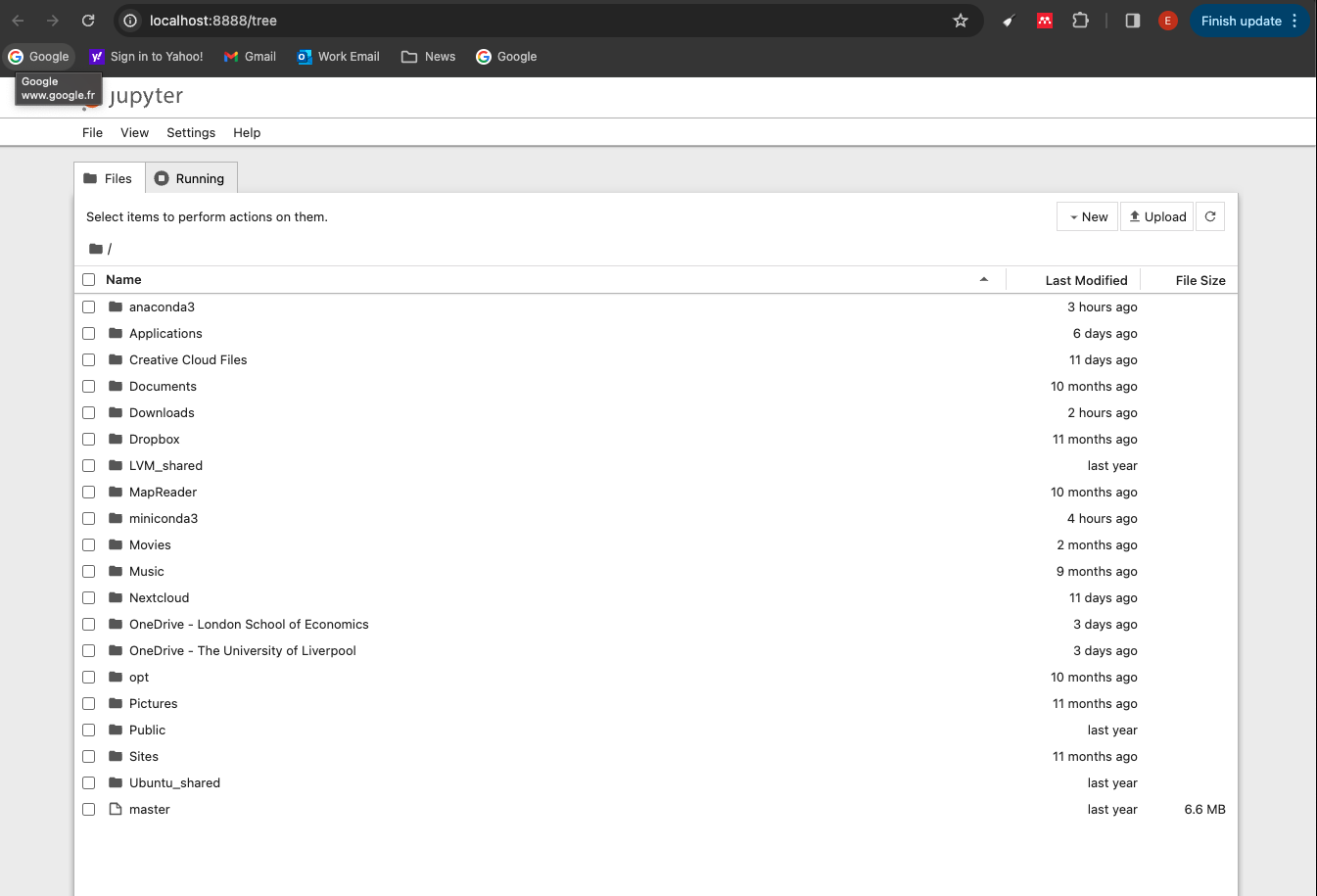Image resolution: width=1317 pixels, height=896 pixels.
Task: Click the Upload button
Action: (x=1156, y=216)
